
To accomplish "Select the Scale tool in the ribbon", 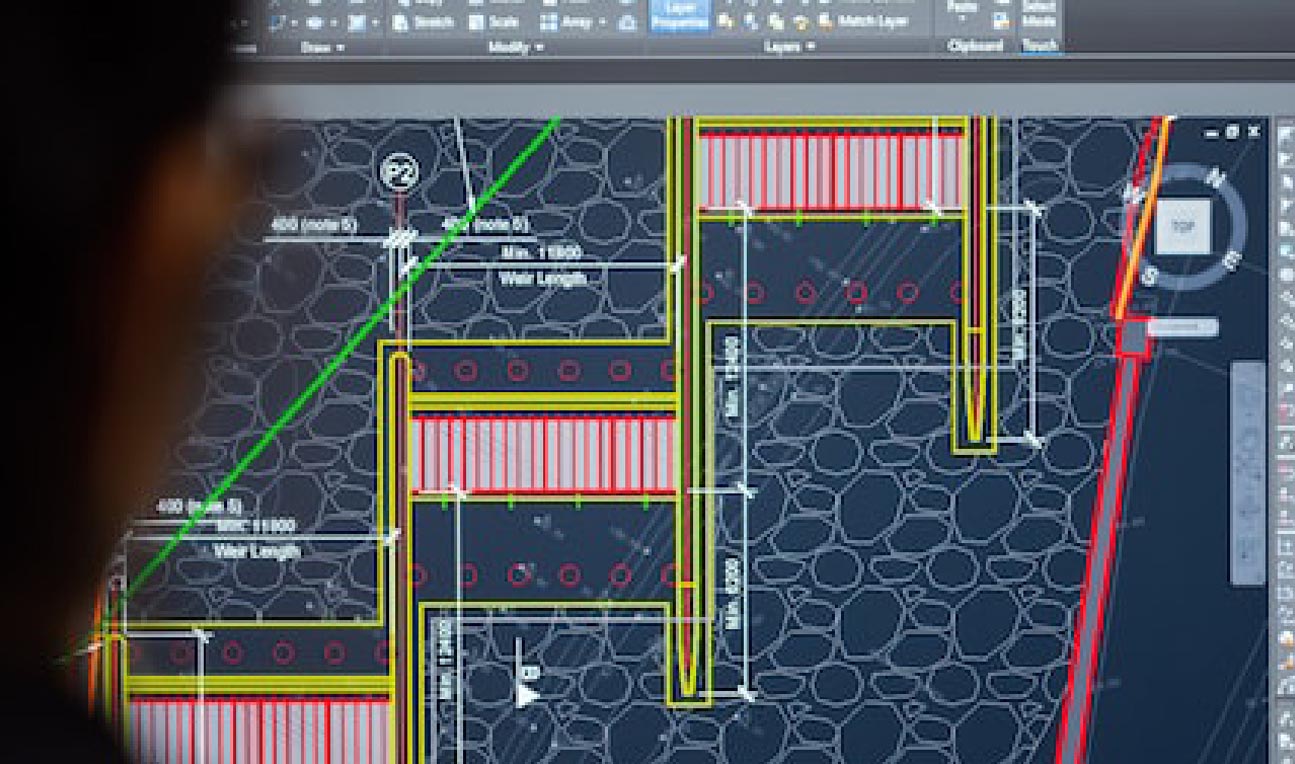I will pyautogui.click(x=495, y=20).
